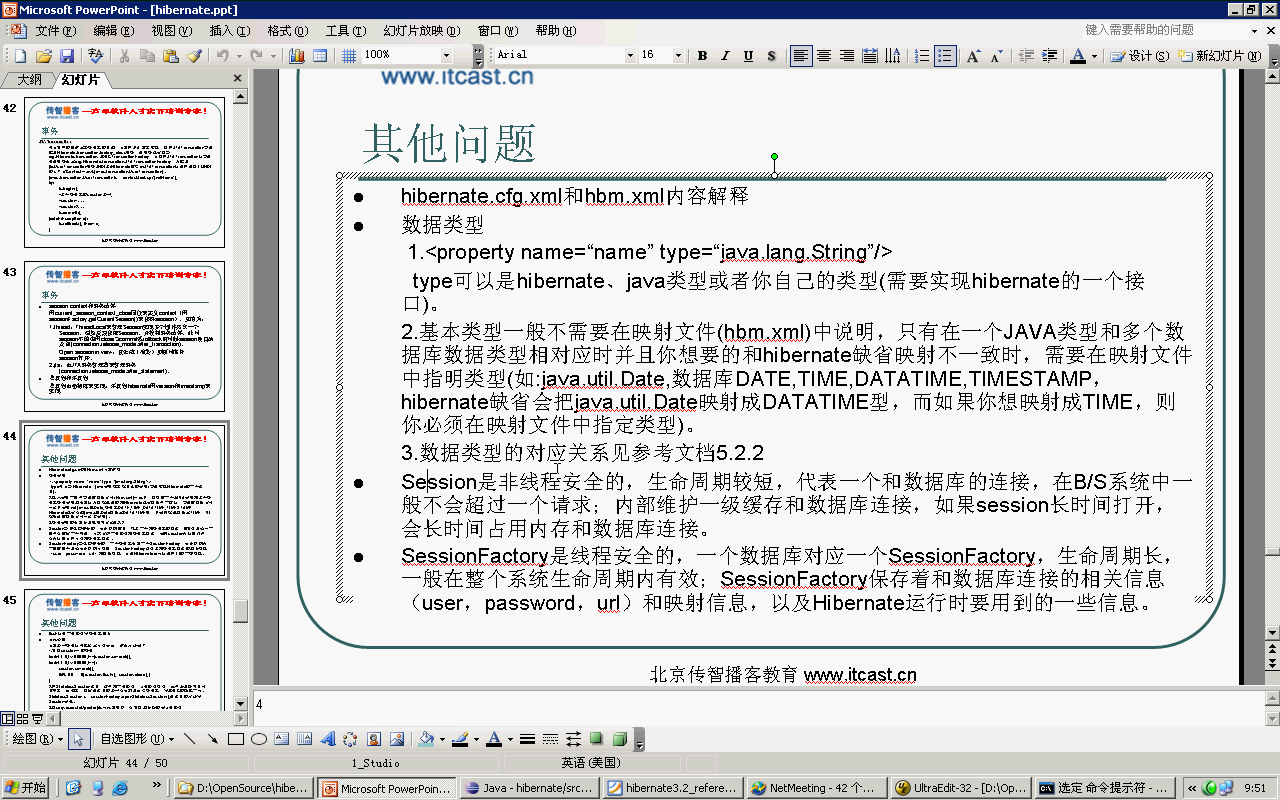Insert a picture from file

[397, 740]
